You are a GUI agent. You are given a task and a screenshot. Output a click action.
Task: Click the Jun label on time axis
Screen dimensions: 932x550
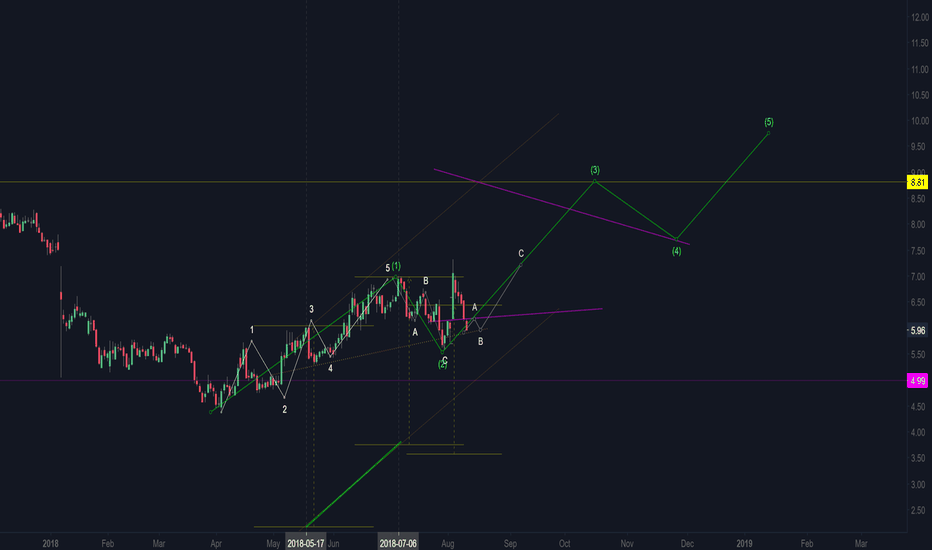pos(333,543)
